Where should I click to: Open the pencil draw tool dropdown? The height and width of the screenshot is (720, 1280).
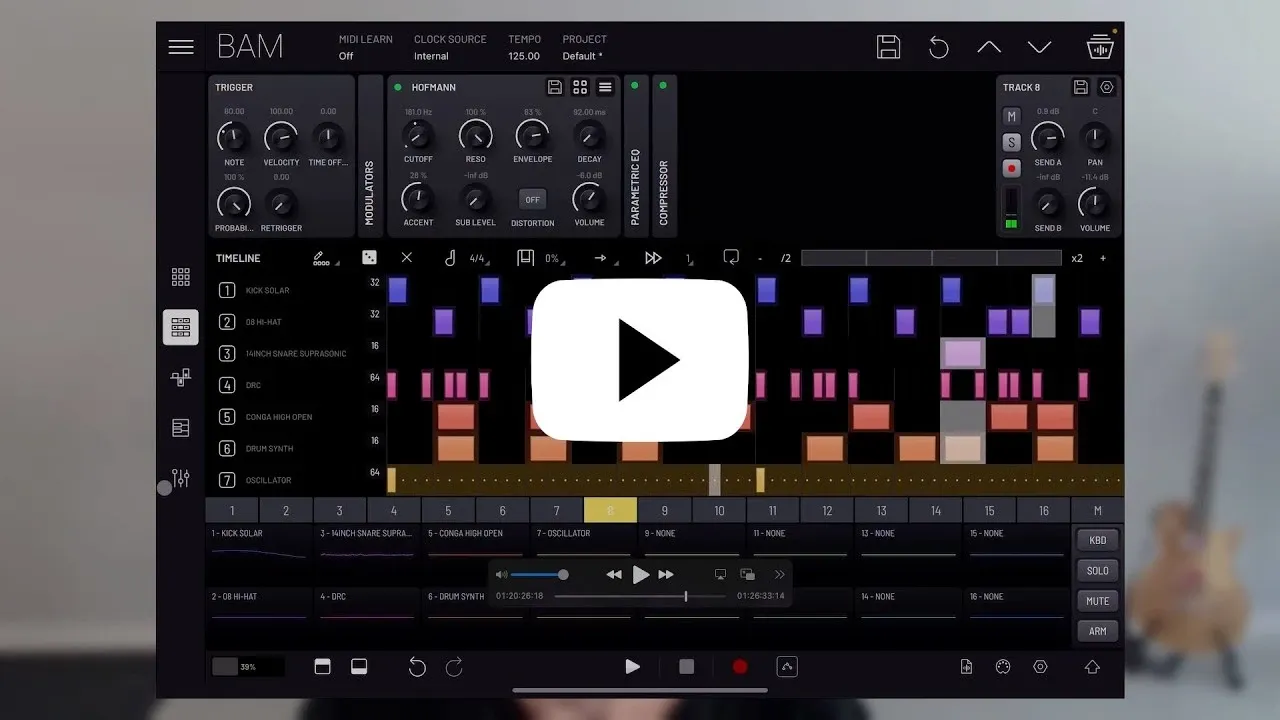321,258
